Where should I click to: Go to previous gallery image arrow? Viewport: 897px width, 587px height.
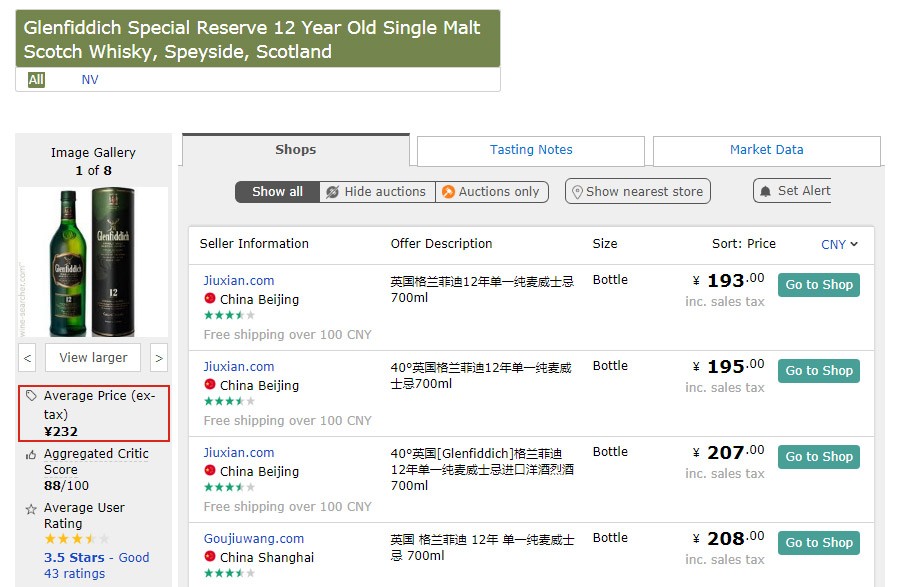click(28, 358)
